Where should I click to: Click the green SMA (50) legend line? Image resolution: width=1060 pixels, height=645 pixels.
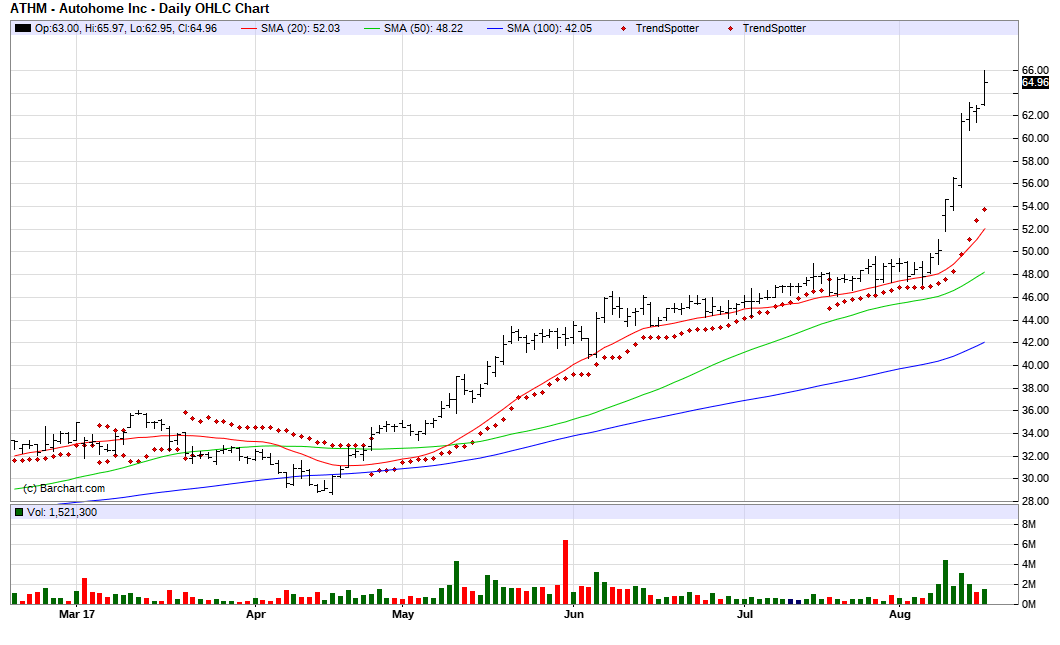pyautogui.click(x=372, y=28)
